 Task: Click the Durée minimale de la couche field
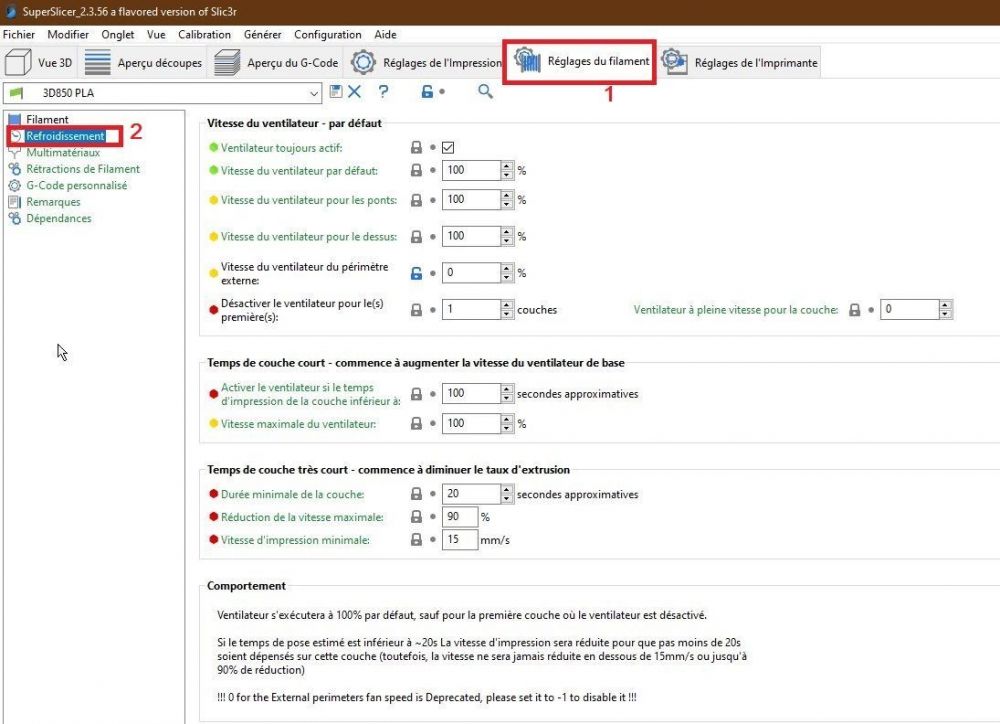471,494
